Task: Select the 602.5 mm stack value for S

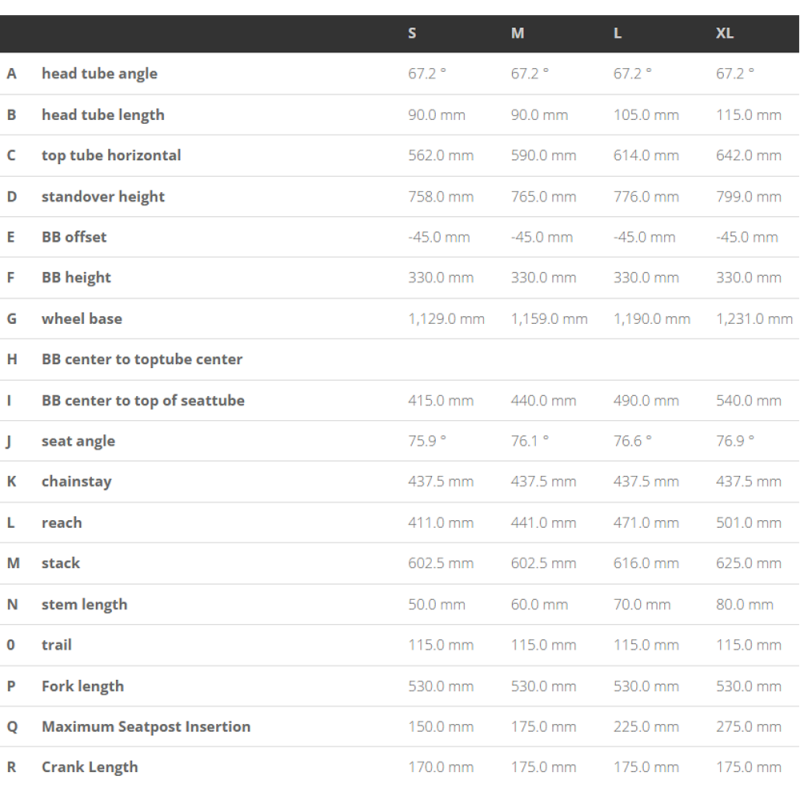Action: click(x=441, y=564)
